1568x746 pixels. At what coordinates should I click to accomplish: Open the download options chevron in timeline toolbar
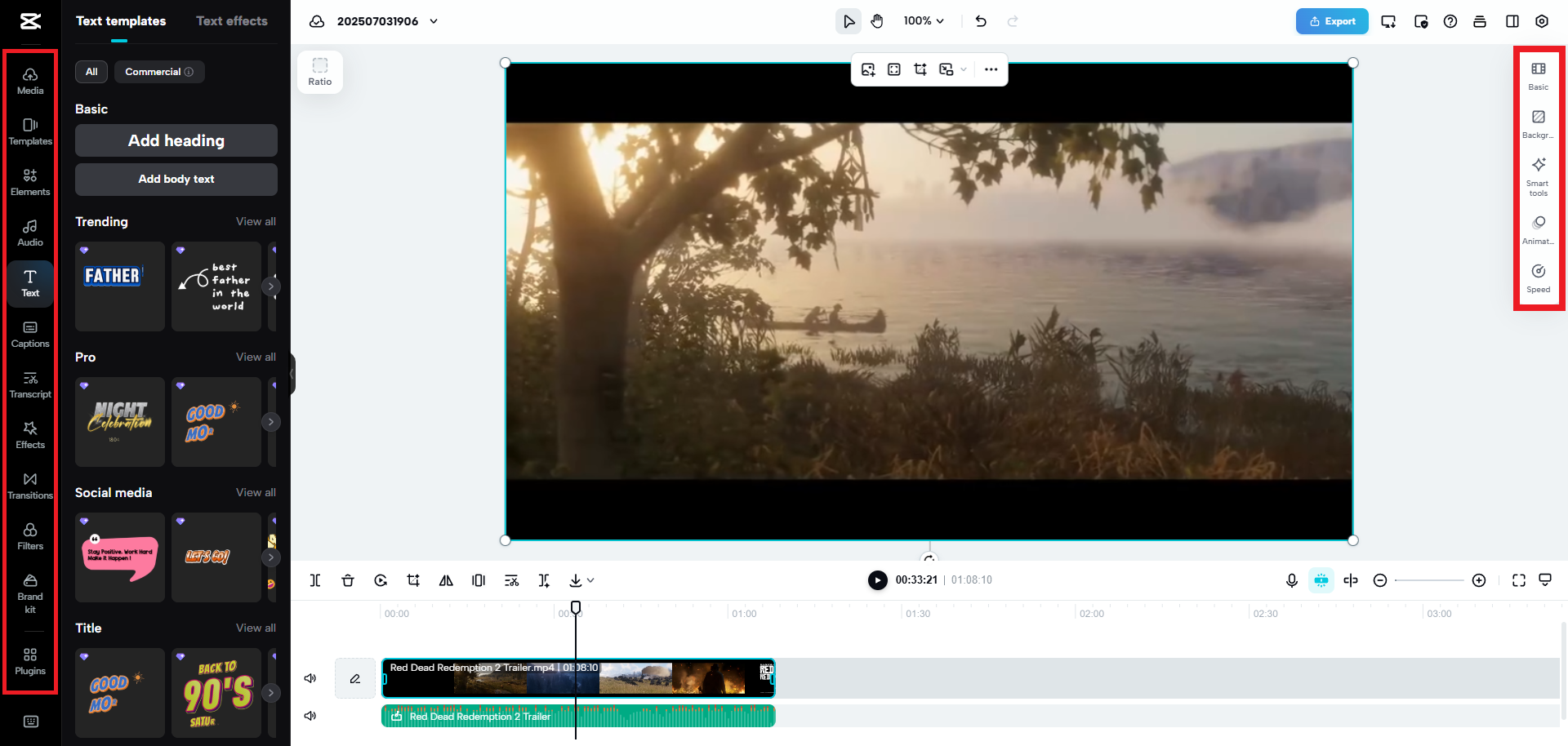coord(590,580)
